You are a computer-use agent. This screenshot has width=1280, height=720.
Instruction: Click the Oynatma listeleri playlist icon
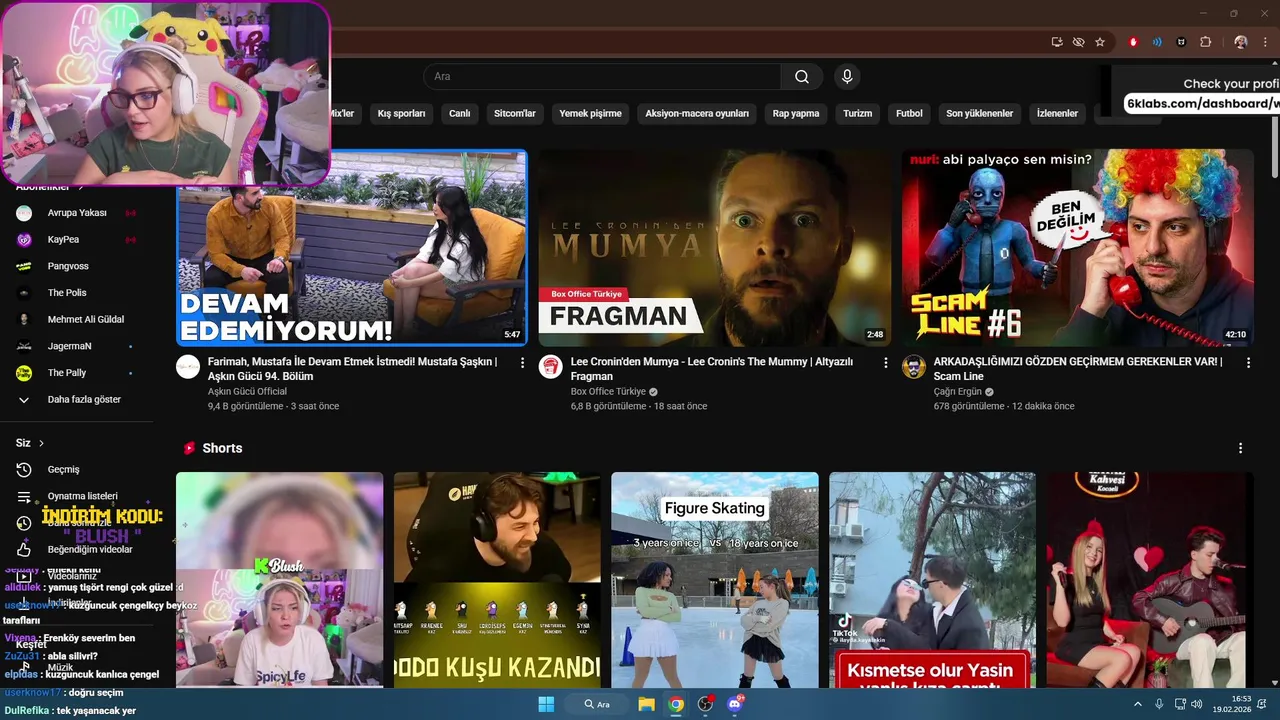tap(24, 496)
